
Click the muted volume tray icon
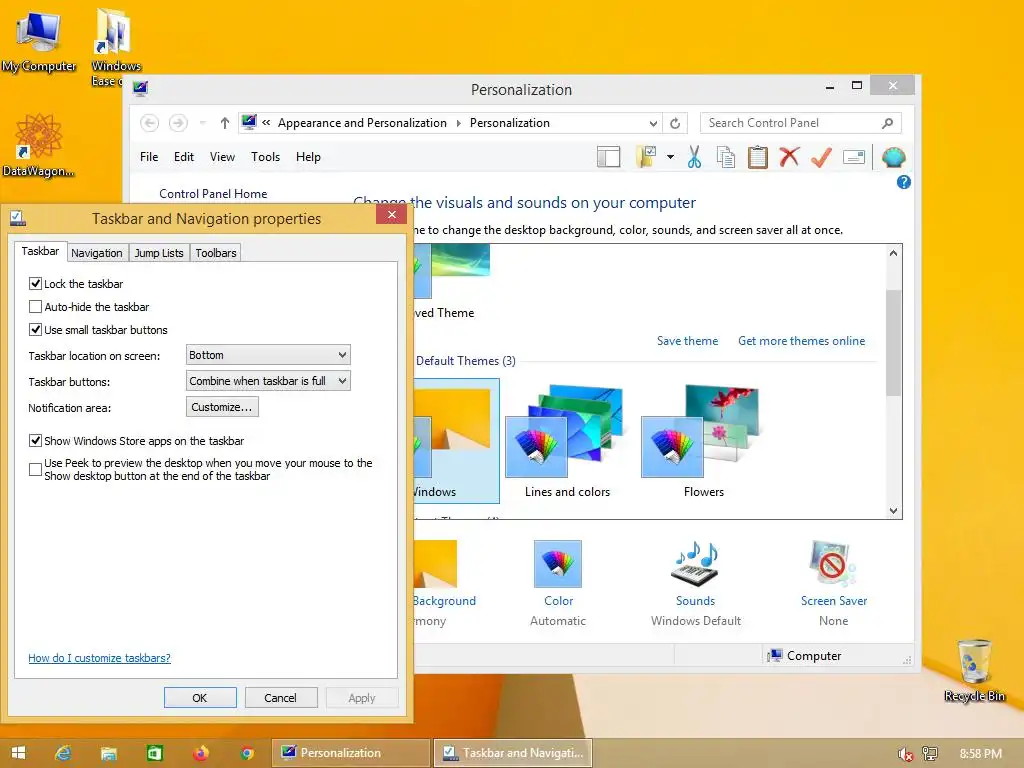coord(905,754)
